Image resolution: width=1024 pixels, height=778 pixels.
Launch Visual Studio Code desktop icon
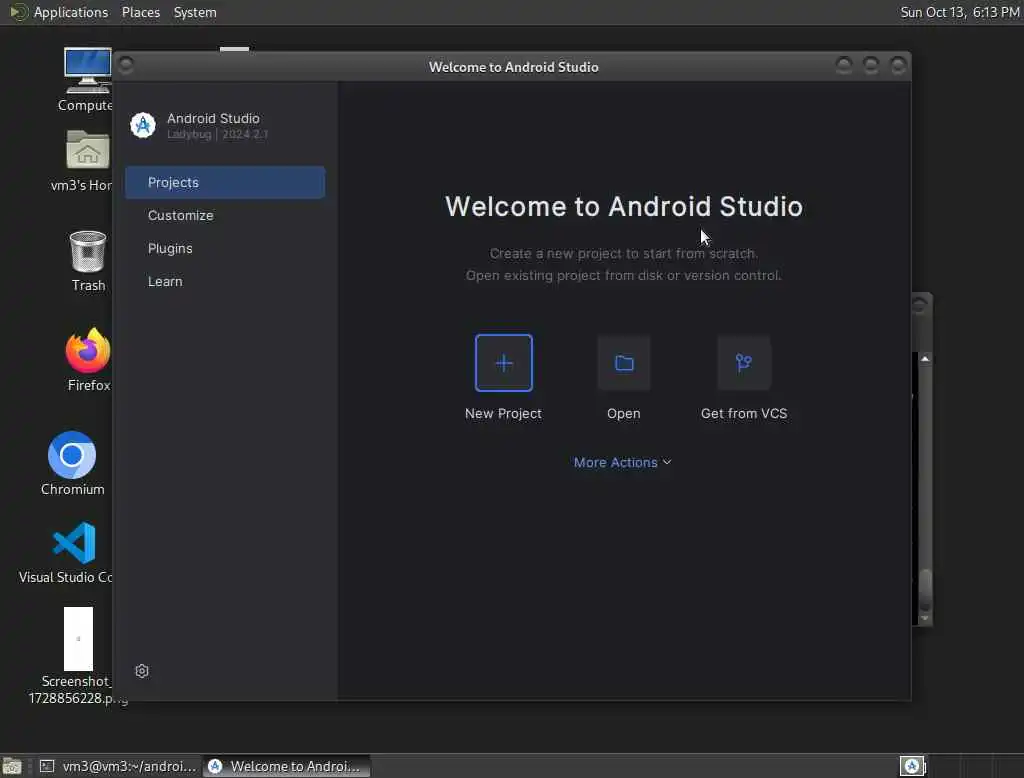click(x=74, y=542)
